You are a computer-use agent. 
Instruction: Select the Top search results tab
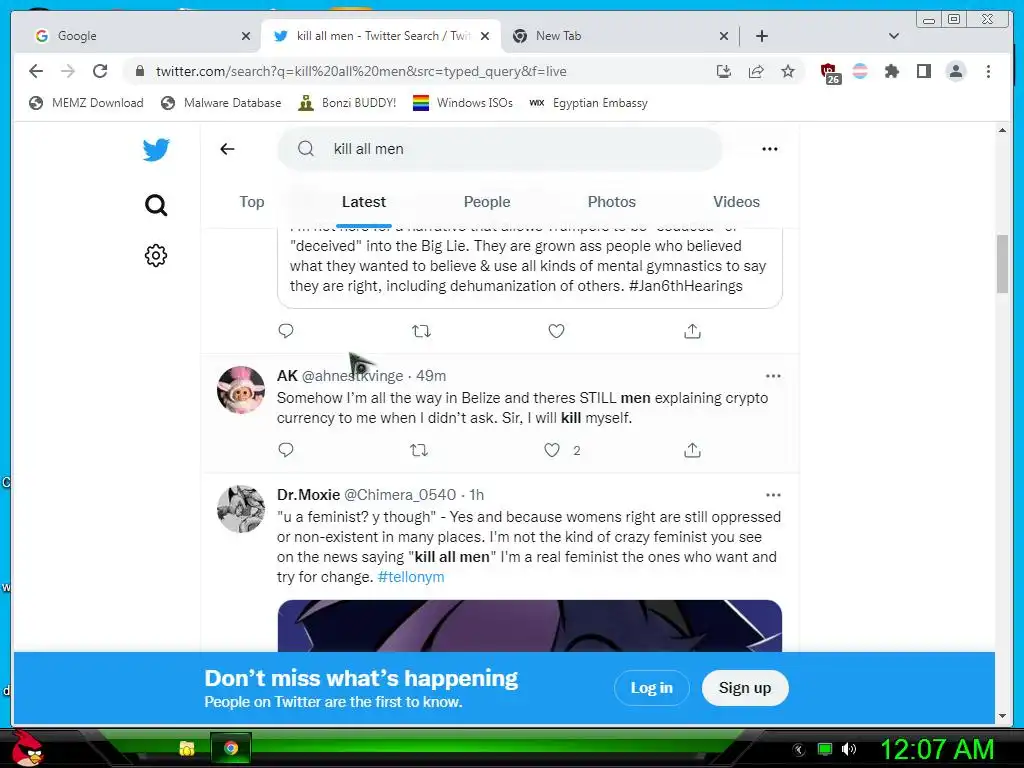coord(251,202)
